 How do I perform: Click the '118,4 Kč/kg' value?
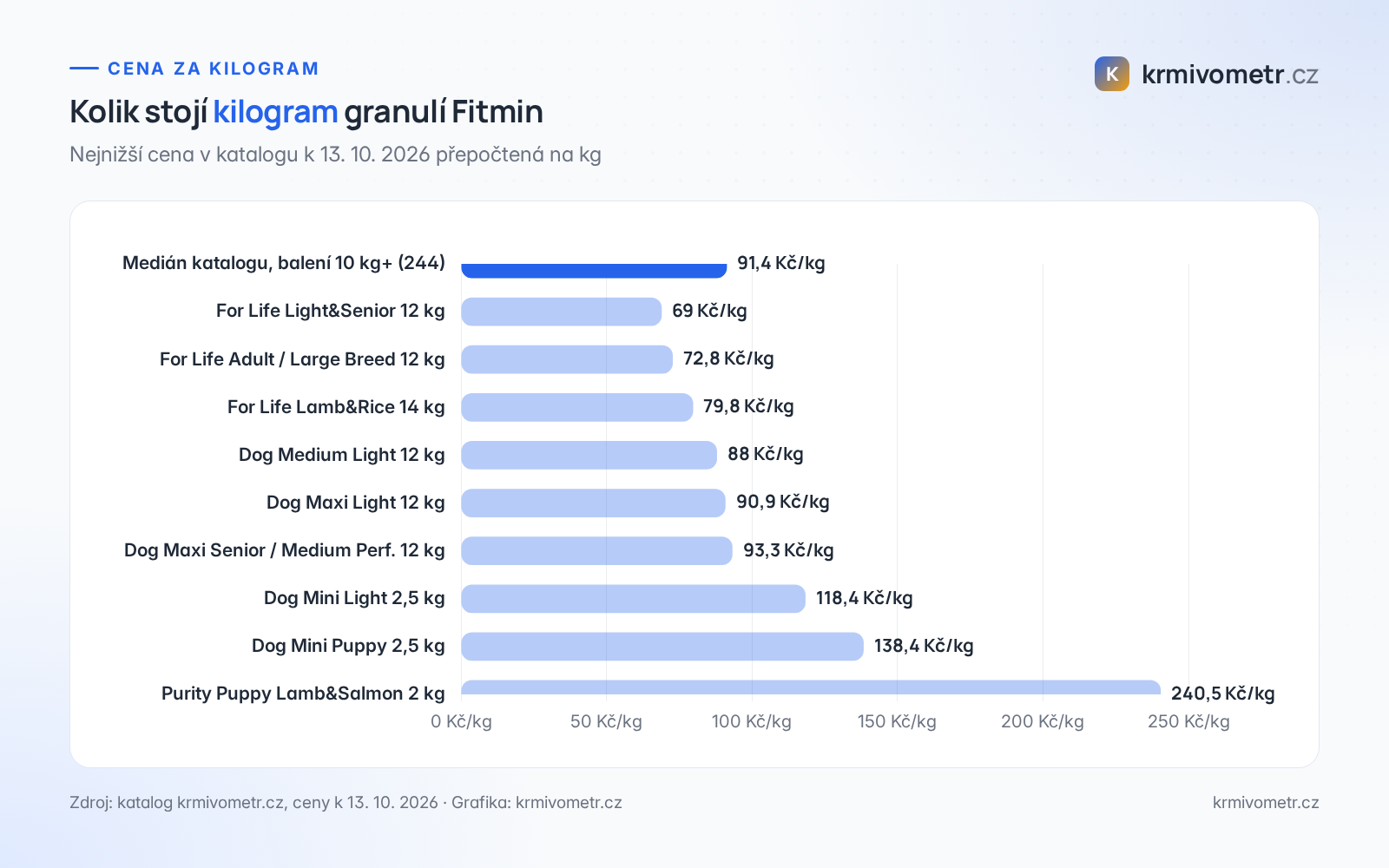click(x=865, y=598)
